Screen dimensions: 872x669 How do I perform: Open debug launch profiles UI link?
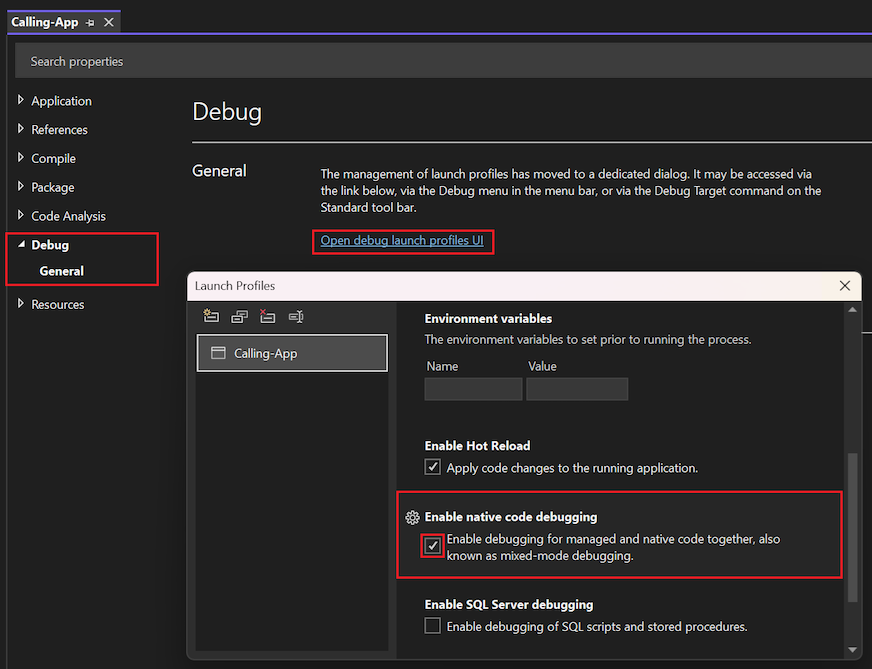point(402,241)
